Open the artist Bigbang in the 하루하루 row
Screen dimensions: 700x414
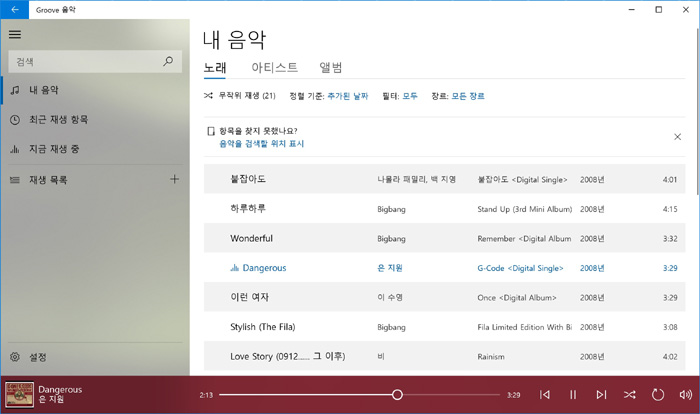(x=391, y=209)
